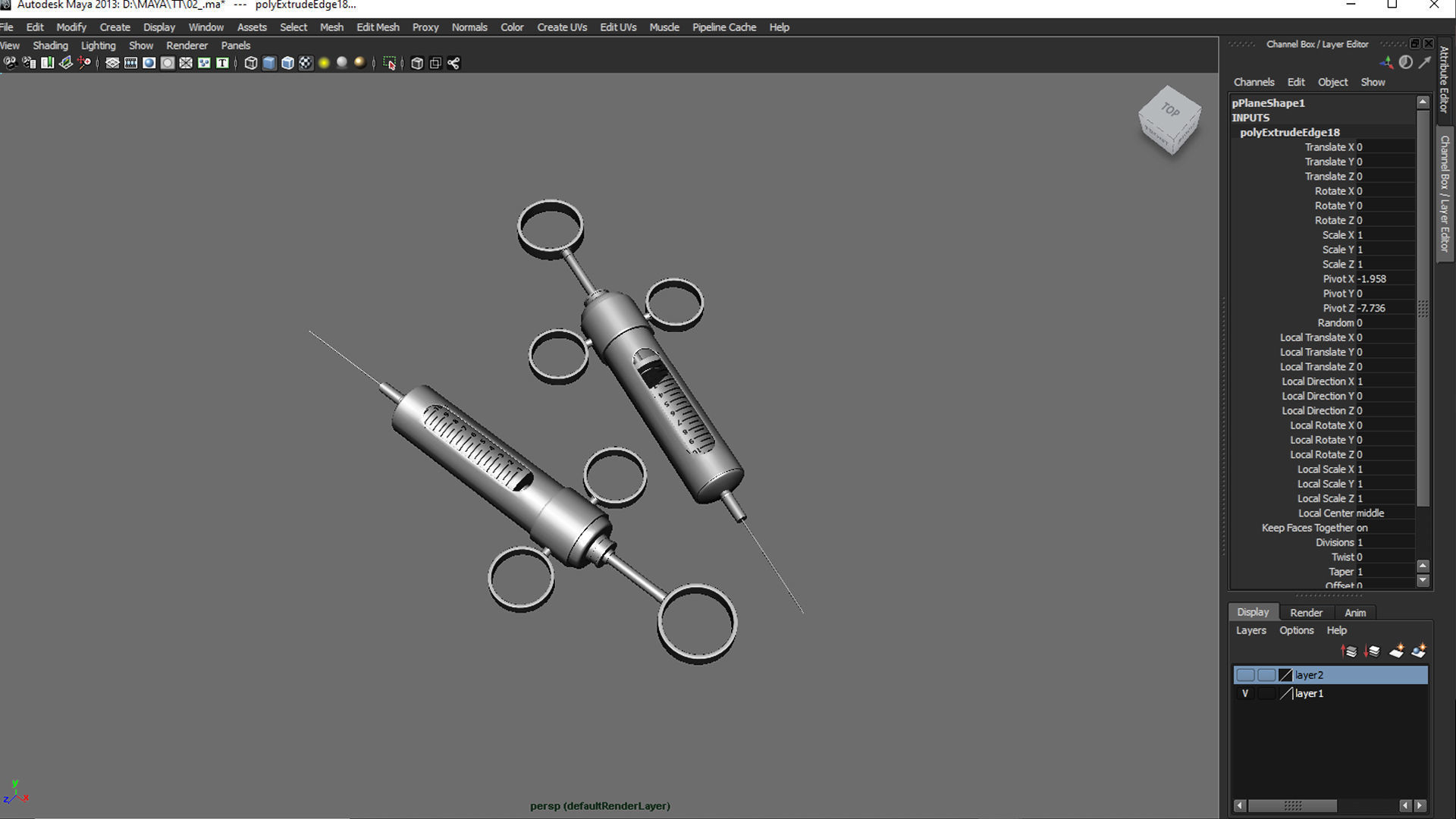This screenshot has height=819, width=1456.
Task: Click the X-Ray cube icon
Action: pyautogui.click(x=417, y=63)
